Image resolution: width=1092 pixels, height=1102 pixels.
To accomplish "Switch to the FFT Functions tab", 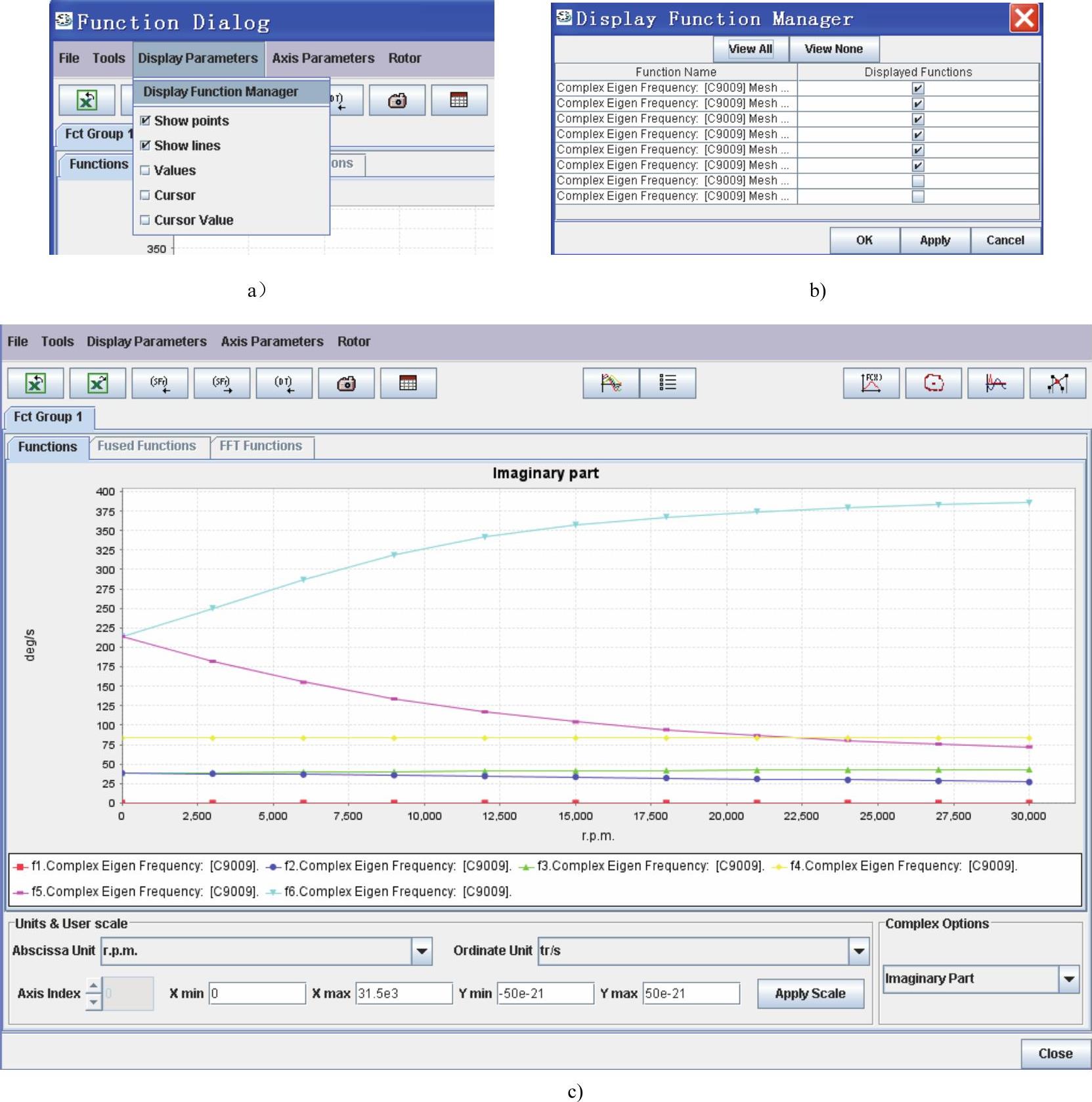I will coord(261,446).
